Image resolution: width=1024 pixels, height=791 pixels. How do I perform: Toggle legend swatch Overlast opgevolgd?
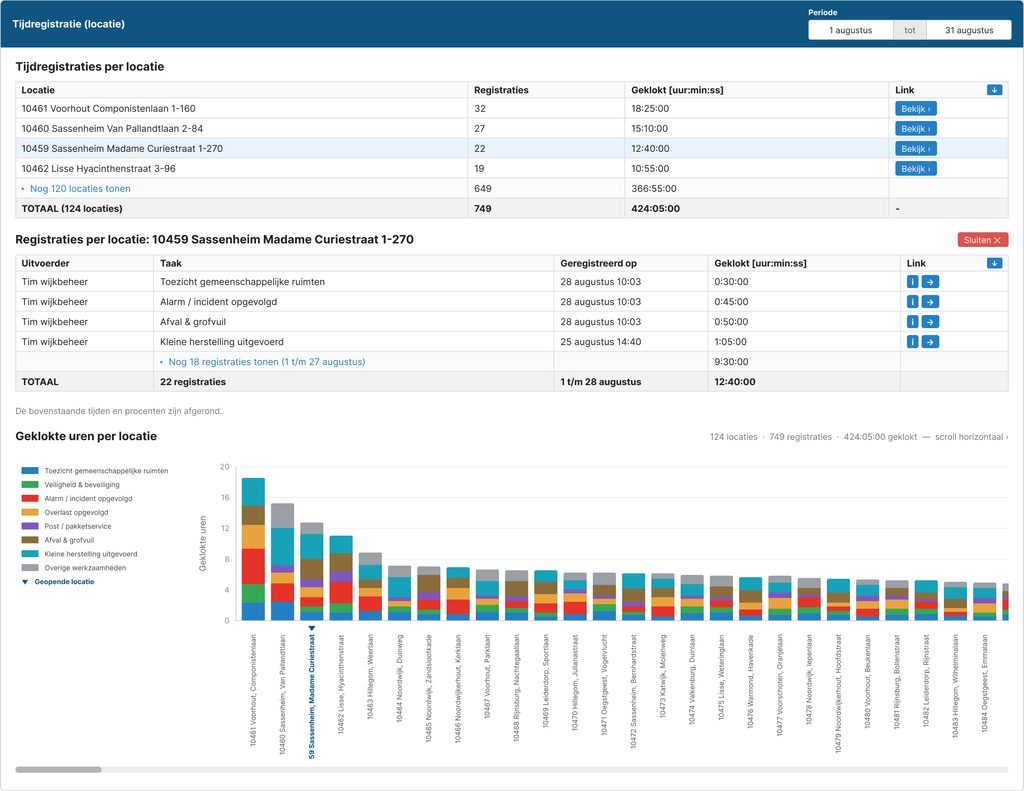tap(30, 512)
